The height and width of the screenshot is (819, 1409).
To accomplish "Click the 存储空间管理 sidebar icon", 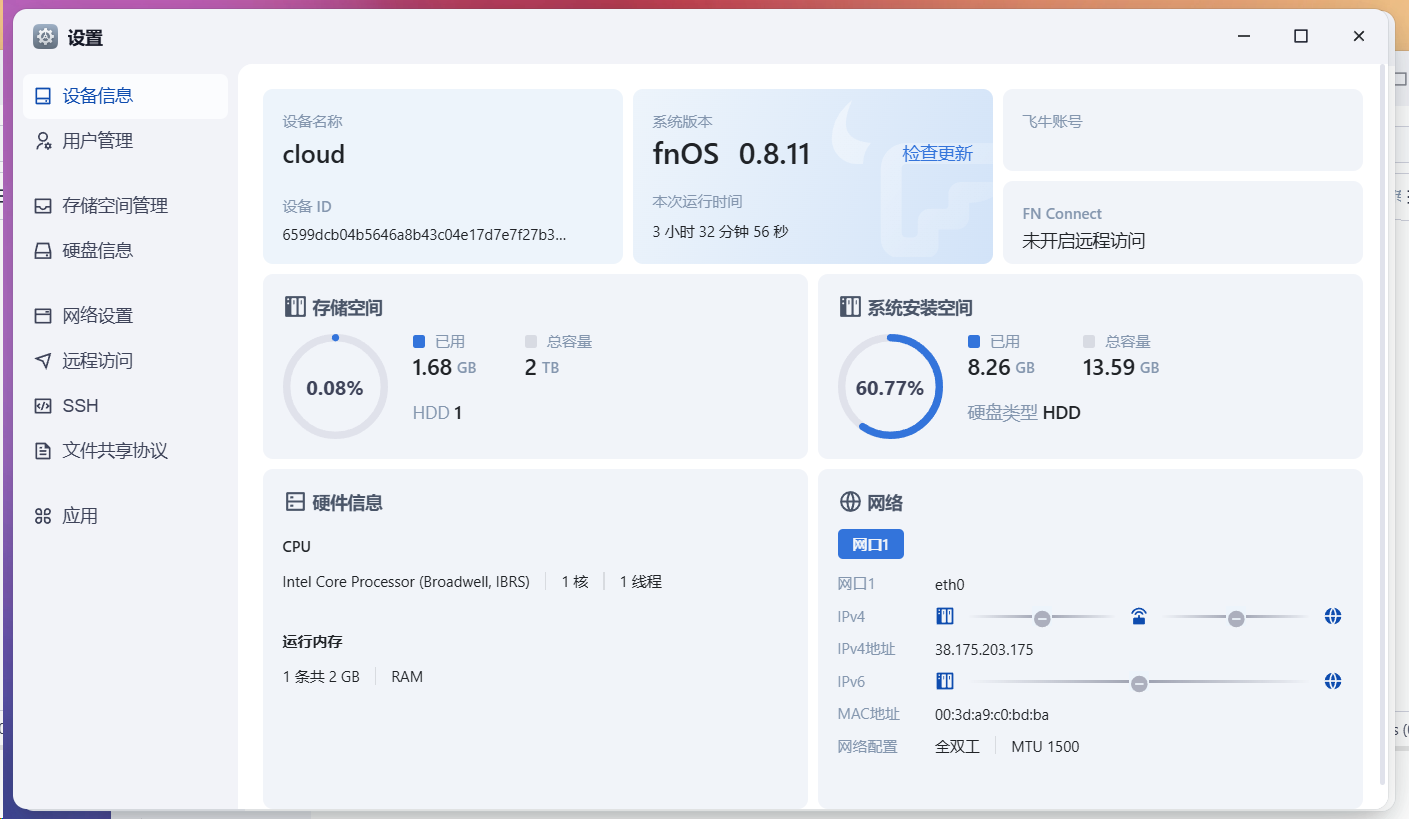I will coord(43,206).
